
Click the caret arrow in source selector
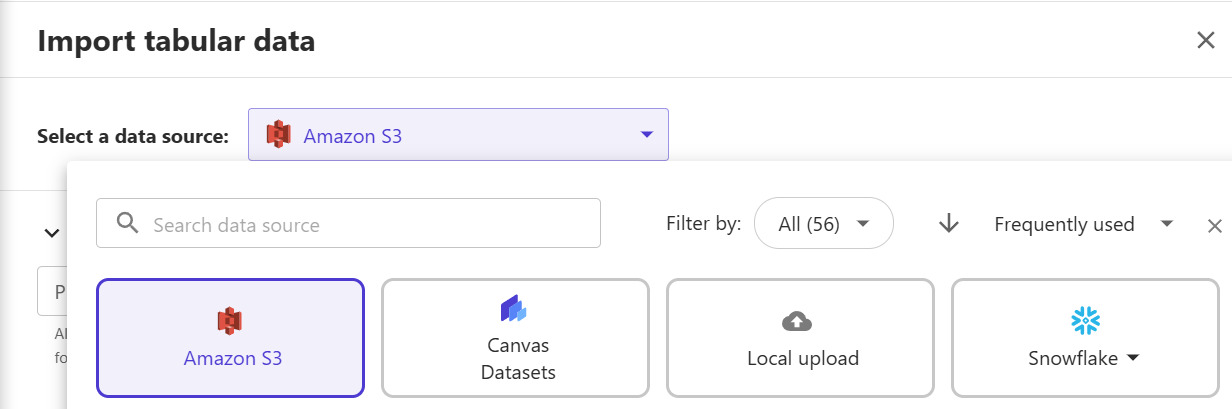pyautogui.click(x=647, y=135)
